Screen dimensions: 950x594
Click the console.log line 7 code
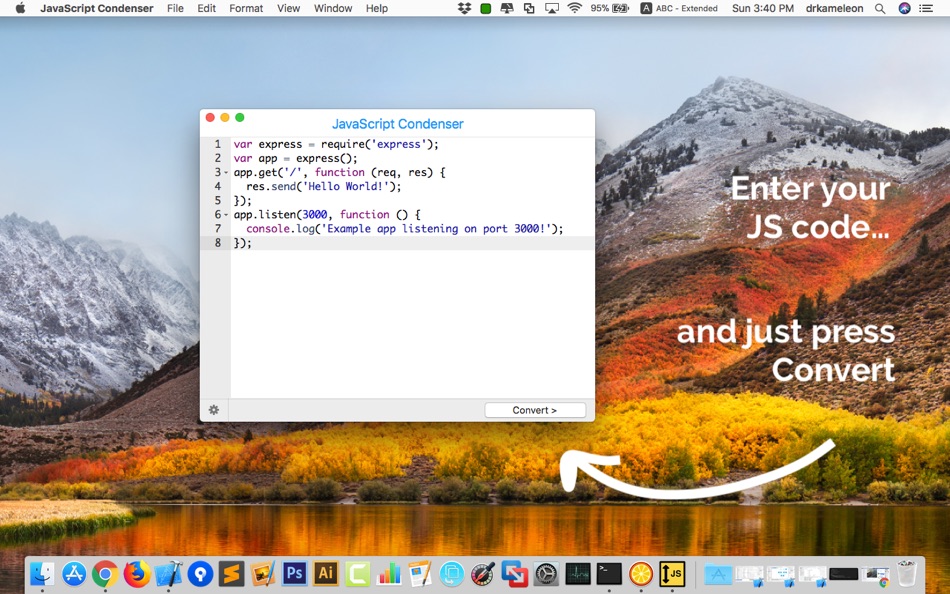coord(405,229)
